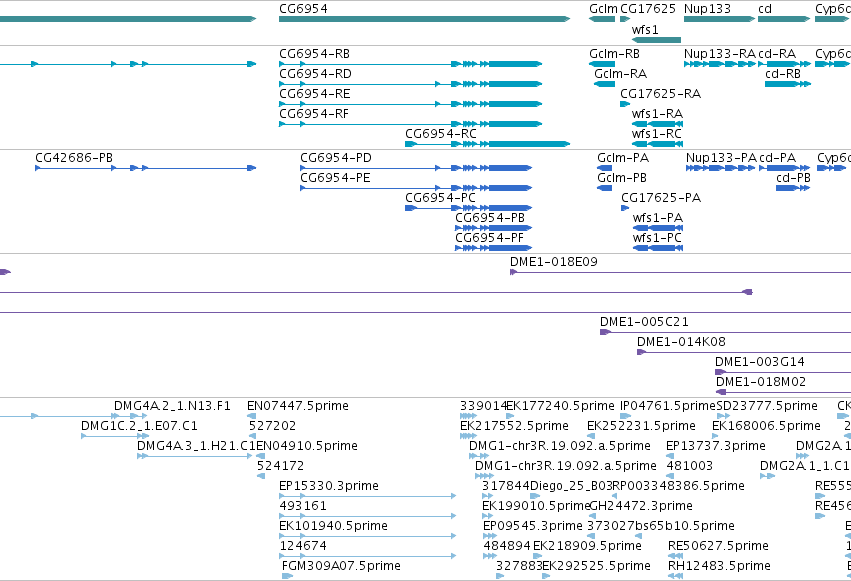Click the DME1-018E09 clone label

(554, 262)
